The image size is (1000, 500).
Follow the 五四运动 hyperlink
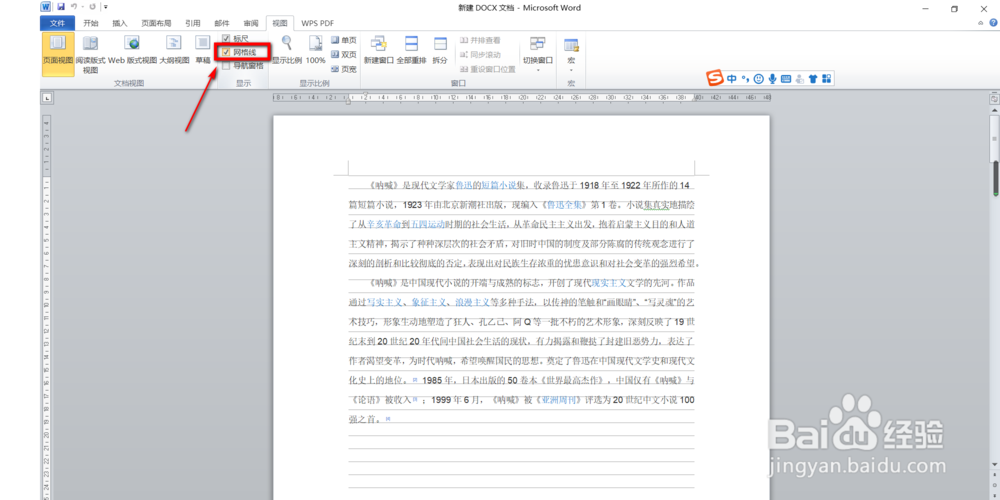pos(427,224)
